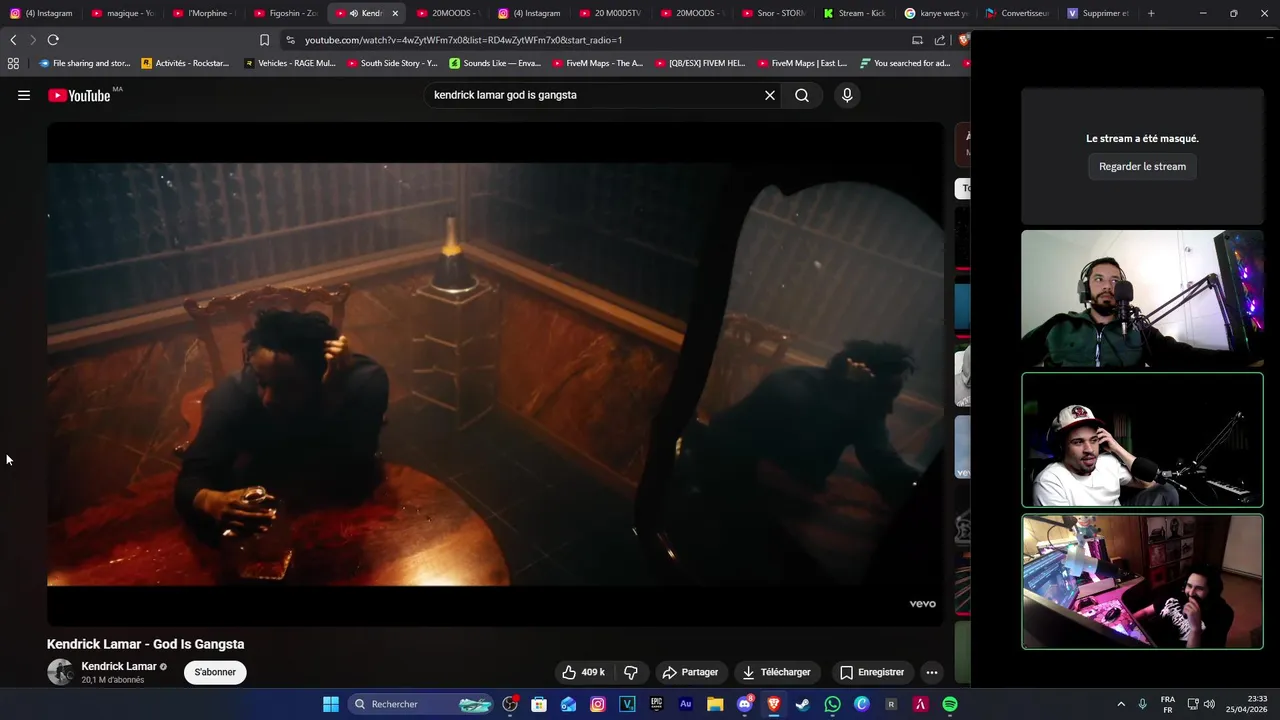This screenshot has width=1280, height=720.
Task: Switch to the l'Morphine tab
Action: (204, 13)
